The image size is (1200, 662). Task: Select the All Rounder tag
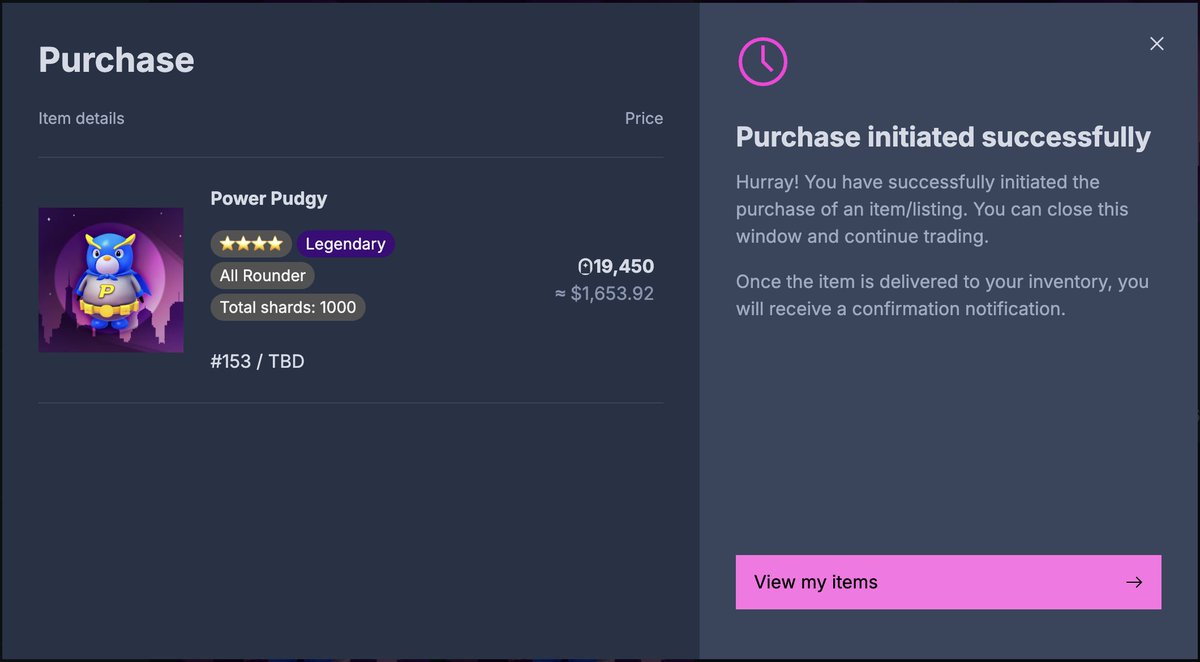click(x=263, y=275)
